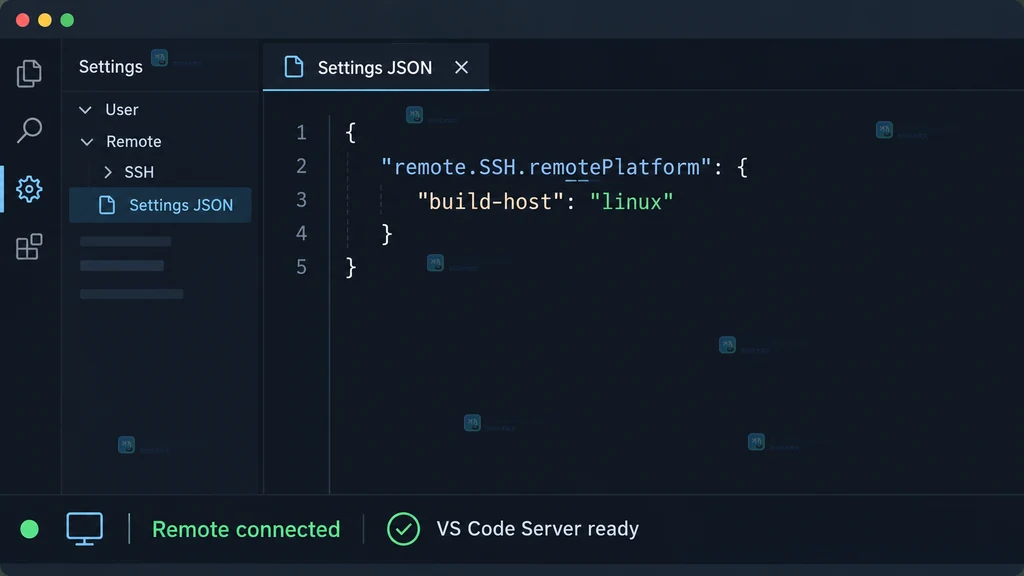
Task: Collapse the User section chevron
Action: [85, 110]
